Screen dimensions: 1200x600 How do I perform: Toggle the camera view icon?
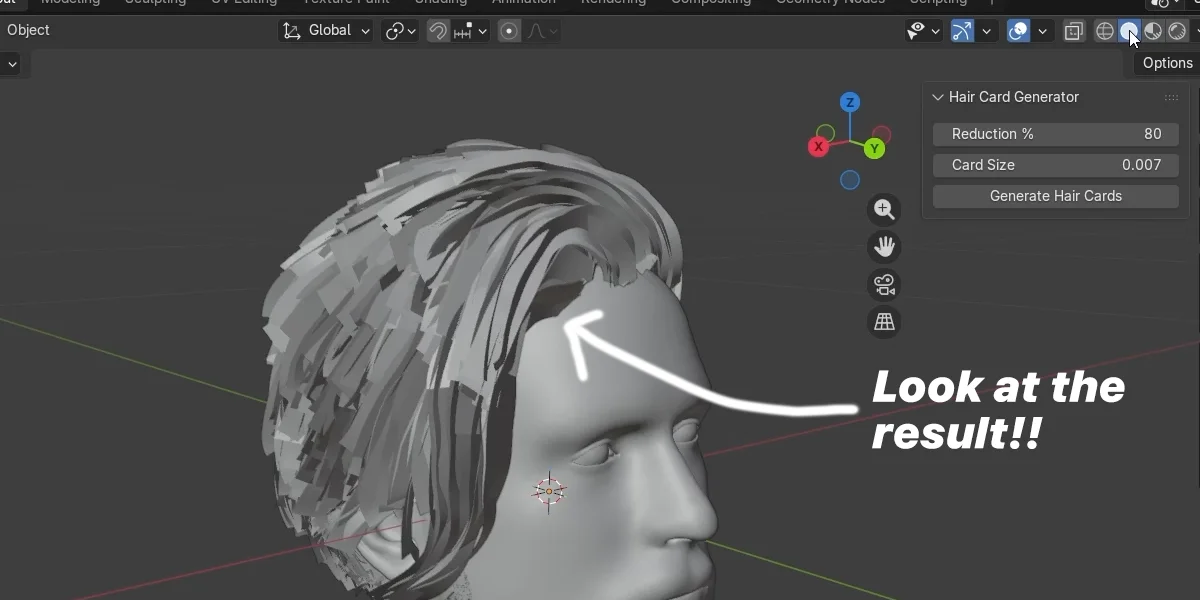click(x=884, y=284)
